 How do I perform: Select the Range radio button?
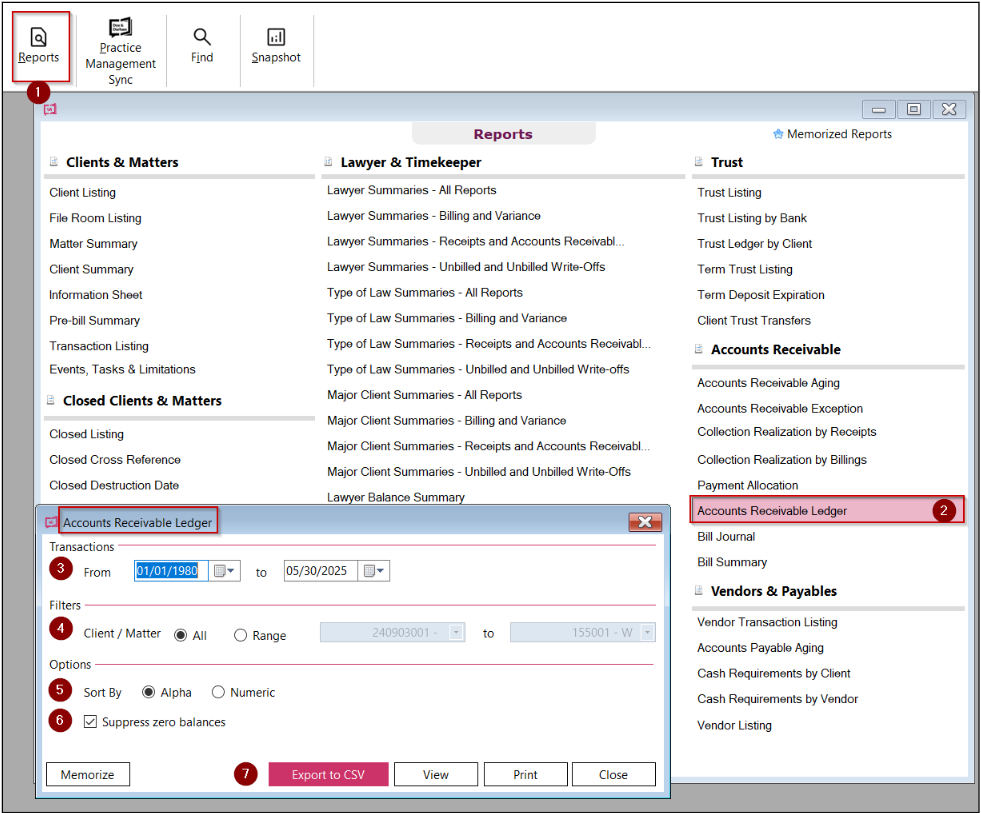coord(240,635)
